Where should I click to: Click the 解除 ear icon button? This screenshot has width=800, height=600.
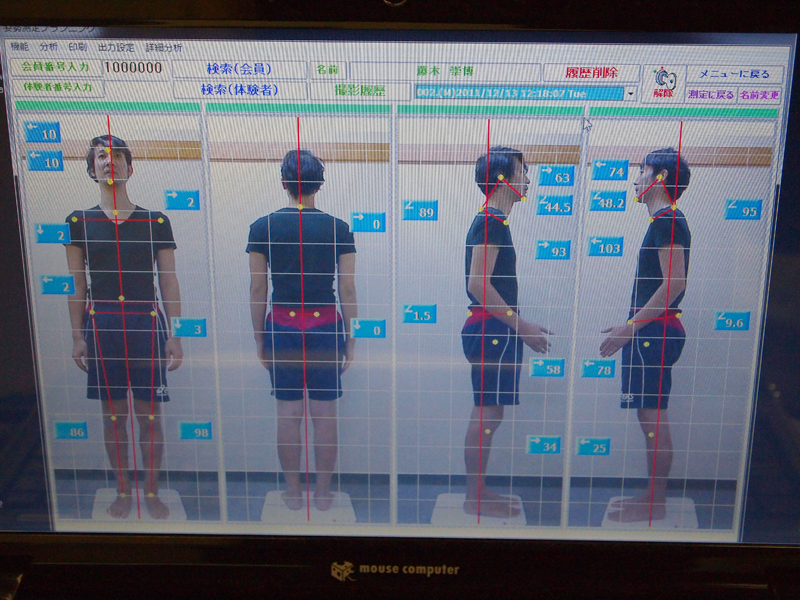[x=663, y=81]
